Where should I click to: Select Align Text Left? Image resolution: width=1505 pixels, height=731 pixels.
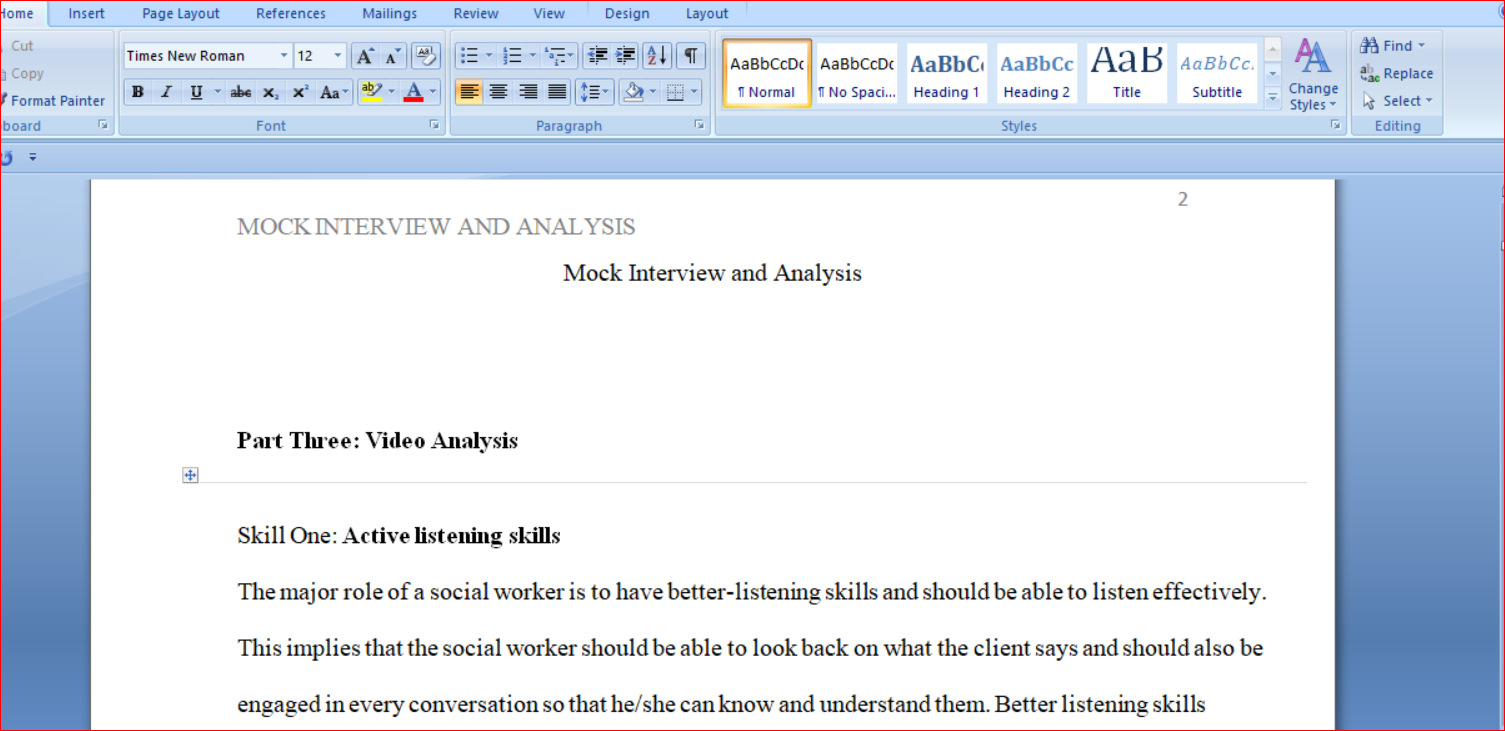click(x=469, y=92)
